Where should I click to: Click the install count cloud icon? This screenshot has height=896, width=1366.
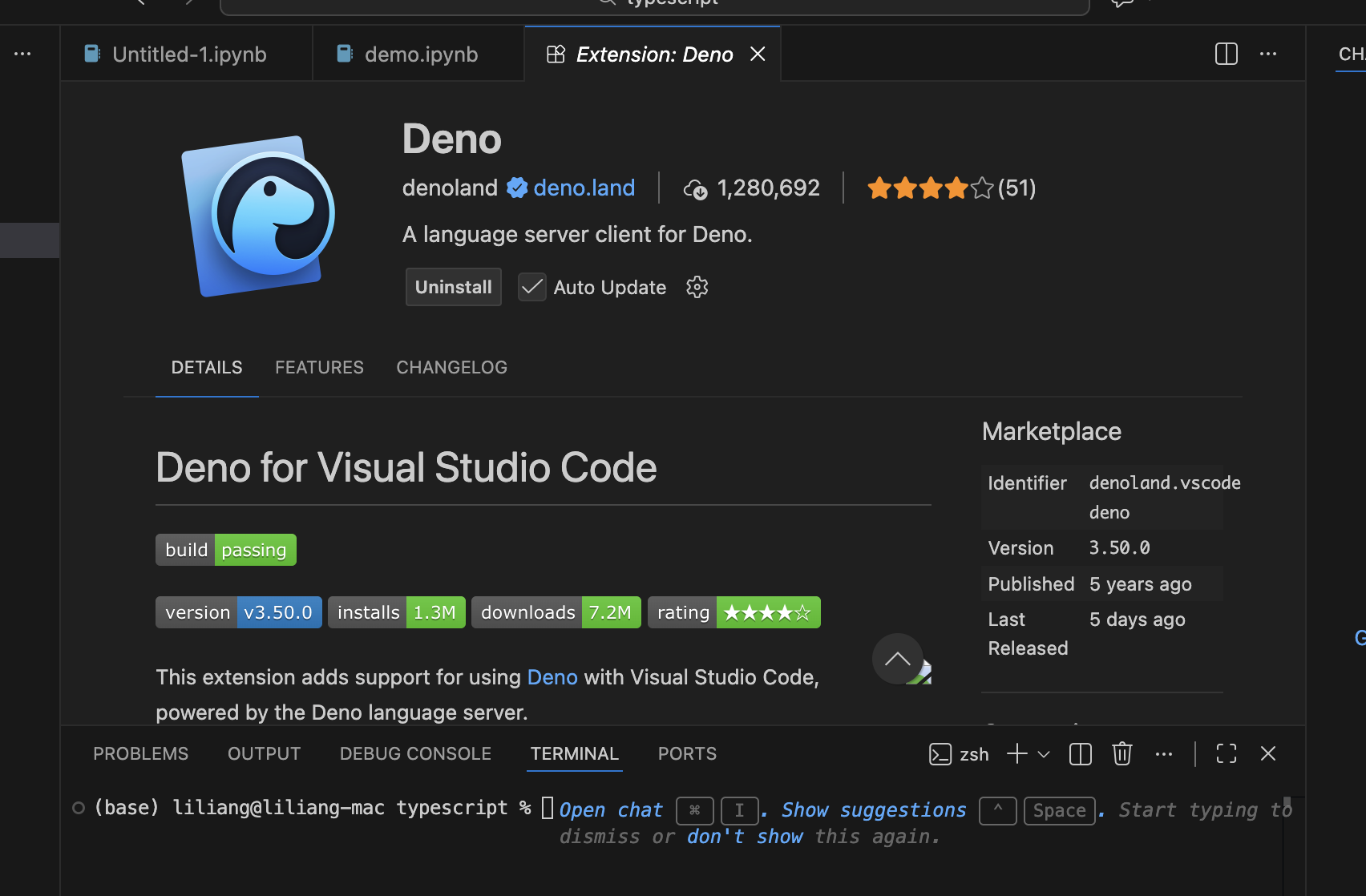[x=695, y=189]
